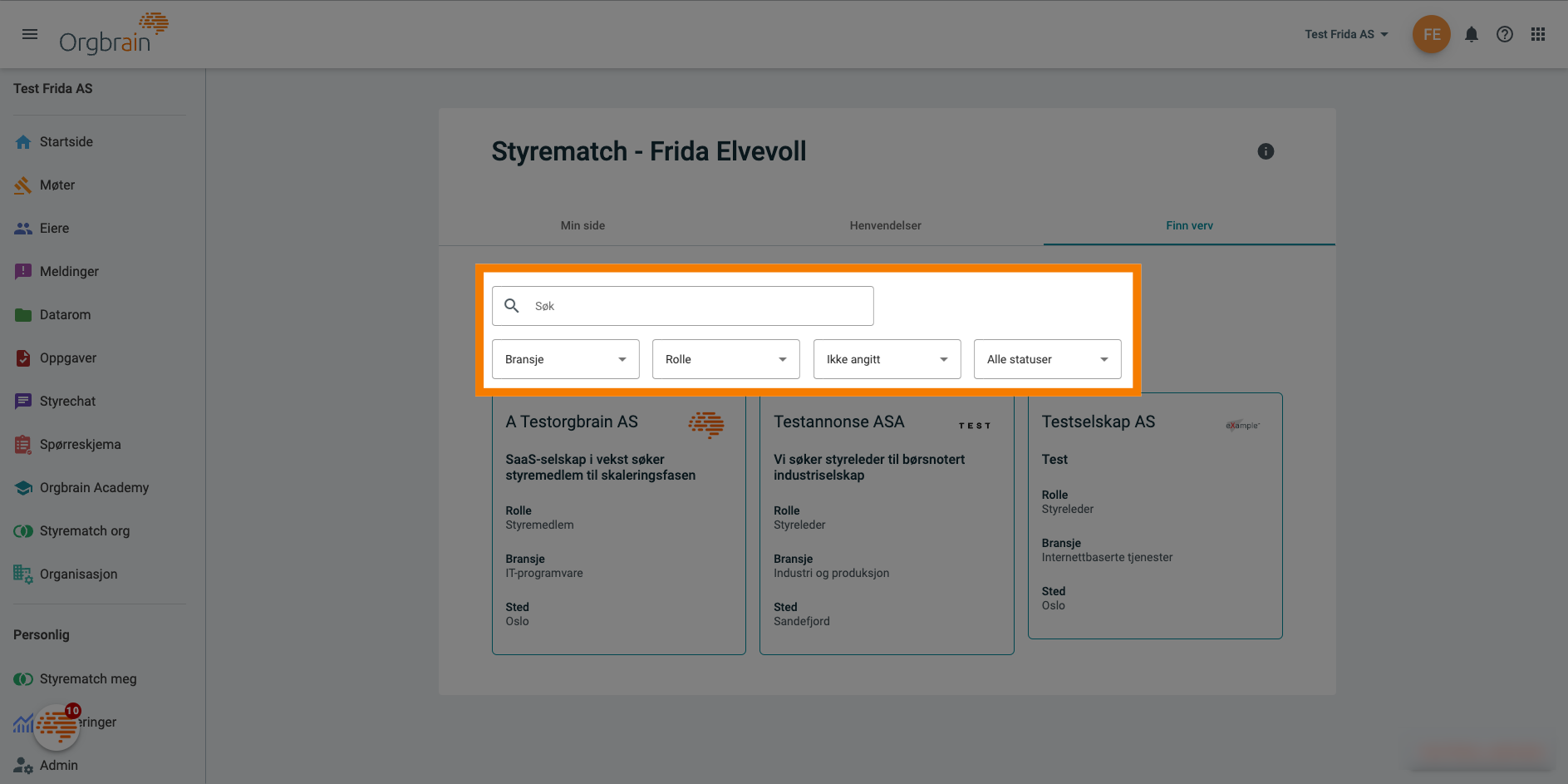Click Internettbaserte tjenester text
1568x784 pixels.
[1107, 558]
